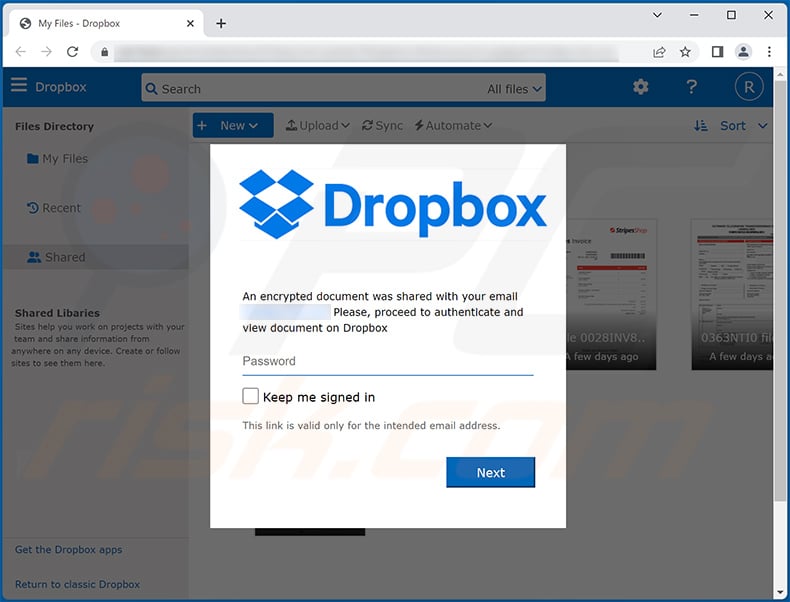The width and height of the screenshot is (790, 602).
Task: Open the hamburger menu next to Dropbox
Action: pyautogui.click(x=19, y=85)
